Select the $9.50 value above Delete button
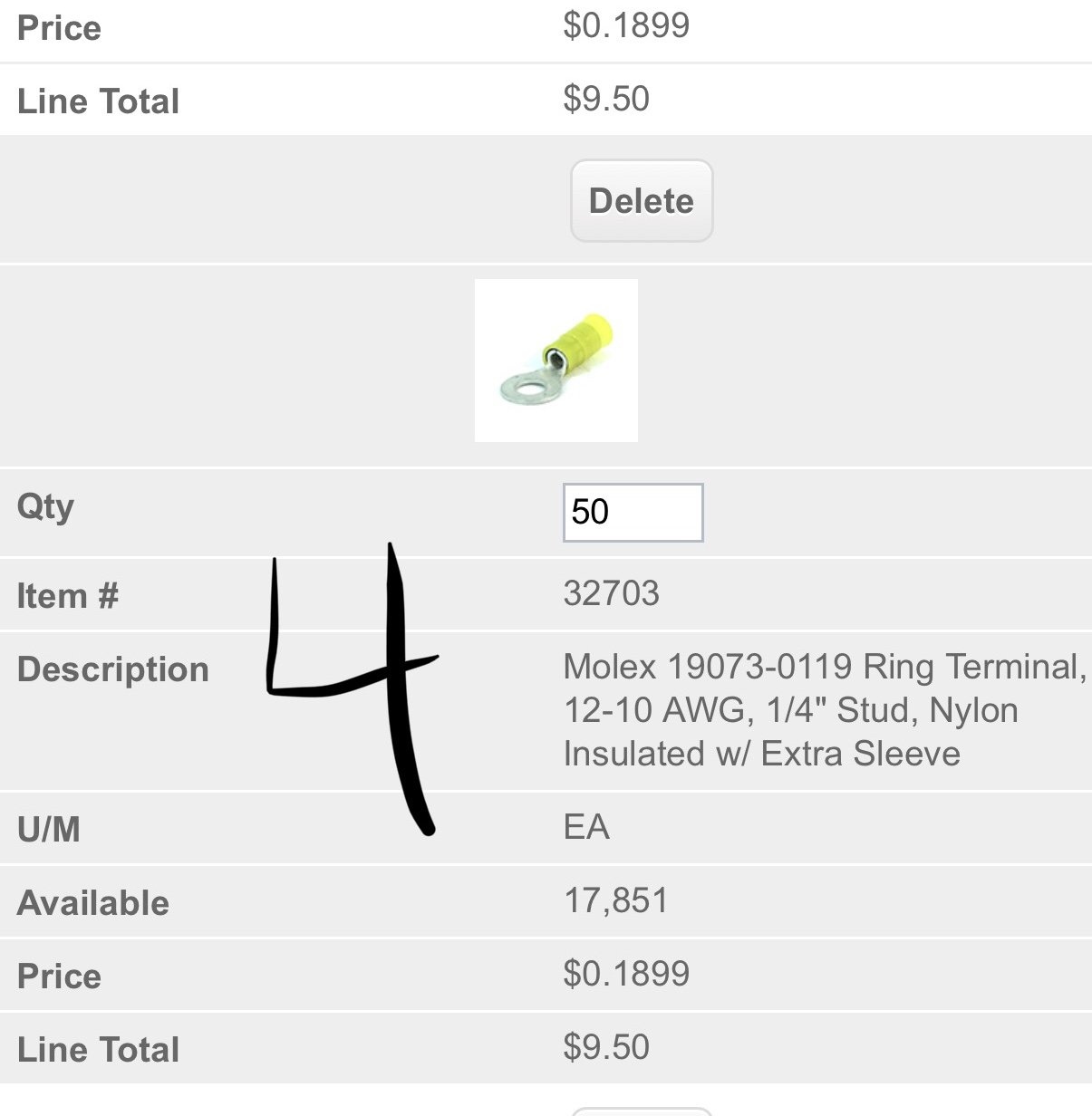 (x=606, y=99)
